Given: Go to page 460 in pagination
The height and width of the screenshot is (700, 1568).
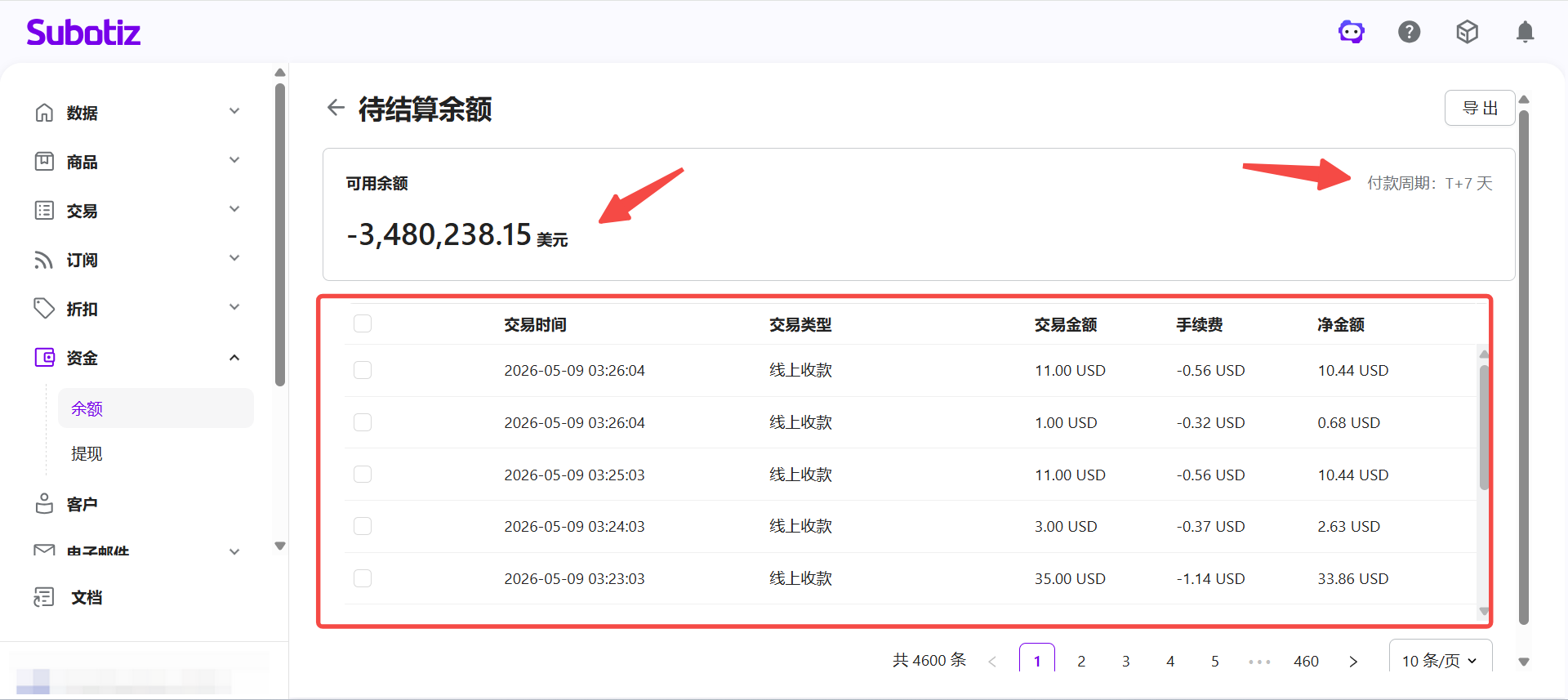Looking at the screenshot, I should tap(1306, 661).
